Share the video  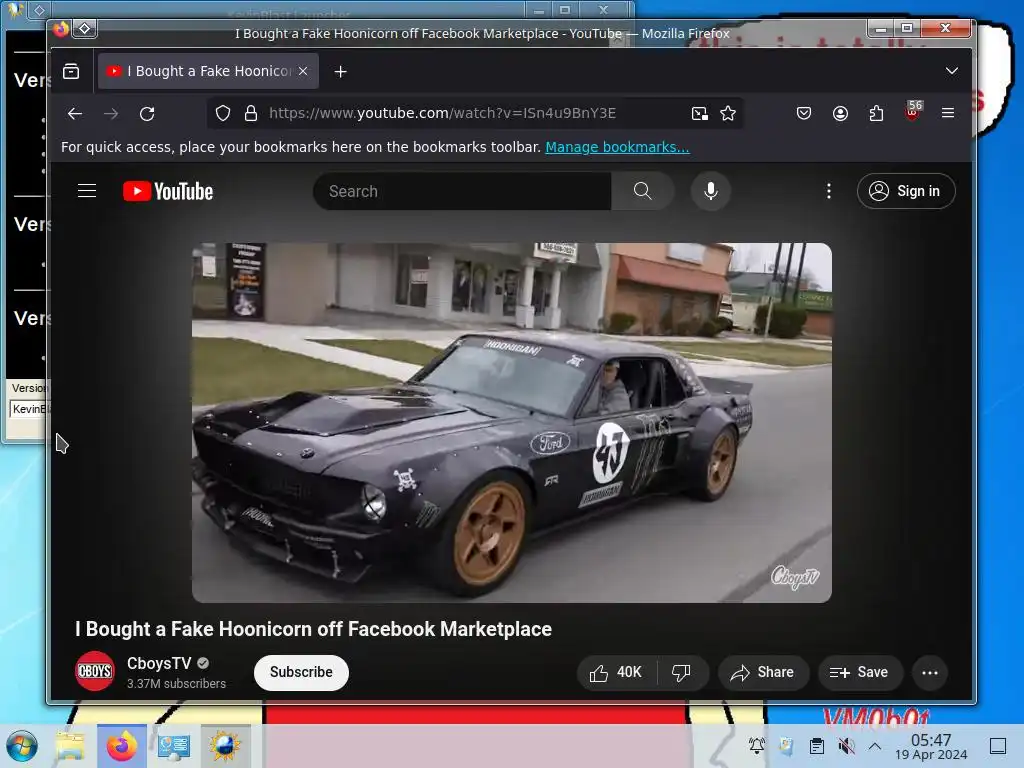point(763,673)
